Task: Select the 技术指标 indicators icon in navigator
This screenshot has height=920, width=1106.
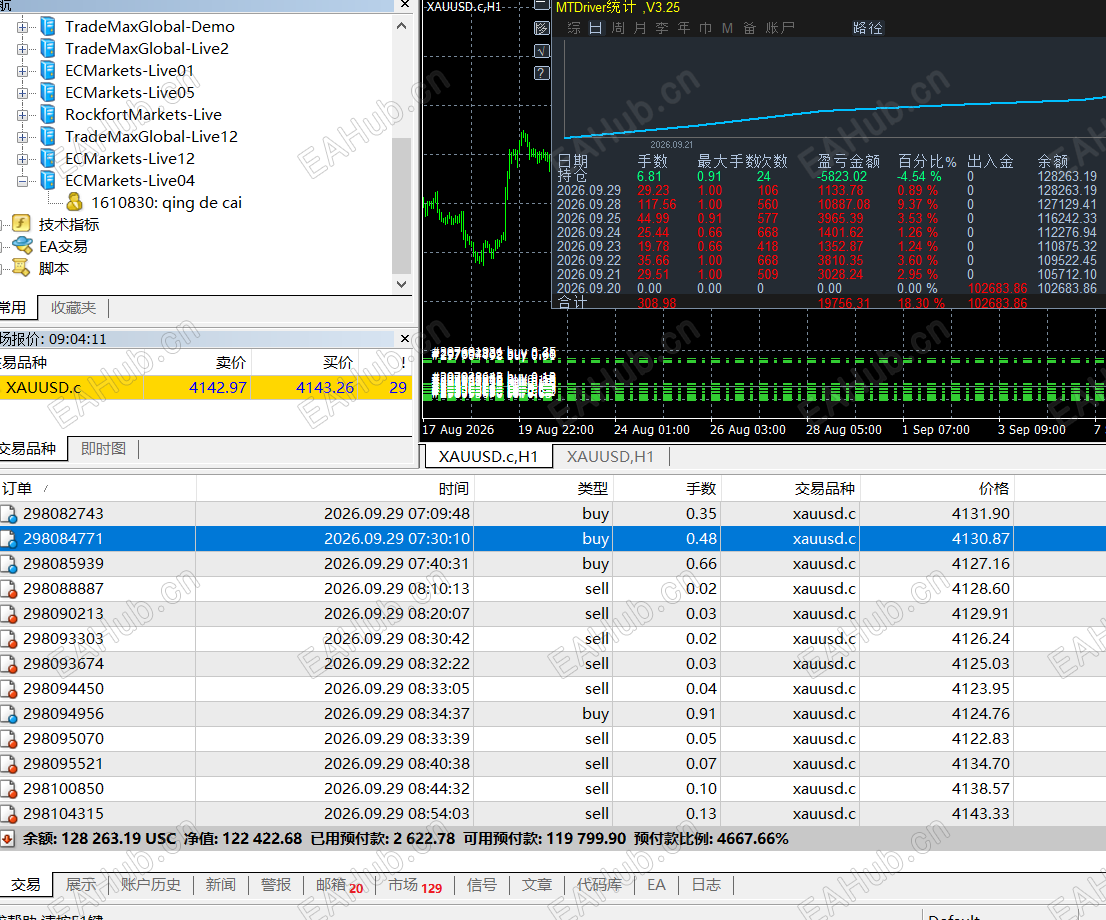Action: point(22,224)
